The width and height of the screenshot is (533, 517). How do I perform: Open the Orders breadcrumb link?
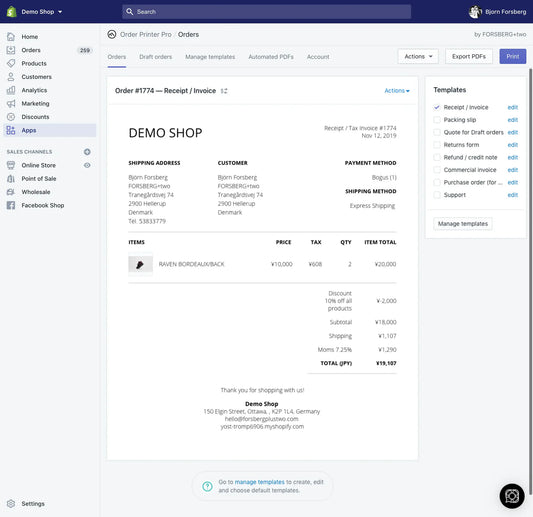click(188, 34)
